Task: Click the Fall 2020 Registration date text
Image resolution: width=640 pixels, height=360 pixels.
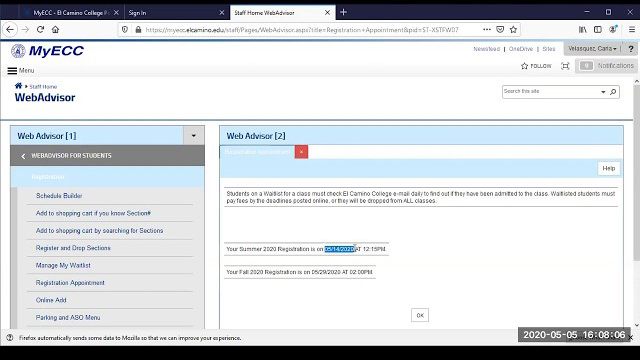Action: pyautogui.click(x=299, y=272)
